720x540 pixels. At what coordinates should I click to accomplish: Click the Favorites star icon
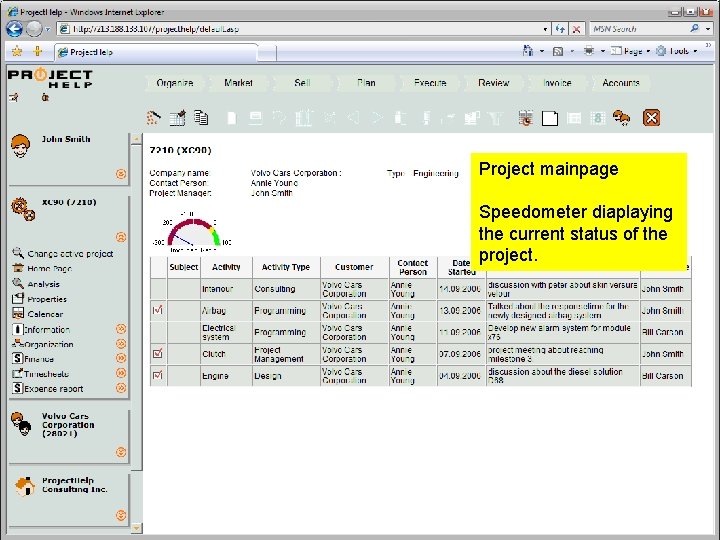click(17, 51)
